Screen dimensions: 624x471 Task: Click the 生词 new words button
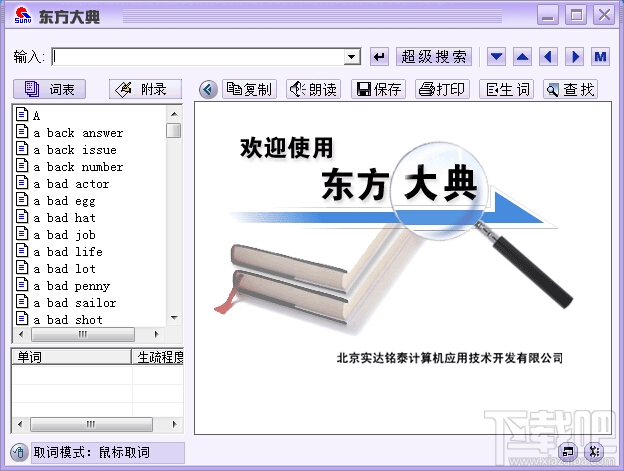tap(507, 89)
